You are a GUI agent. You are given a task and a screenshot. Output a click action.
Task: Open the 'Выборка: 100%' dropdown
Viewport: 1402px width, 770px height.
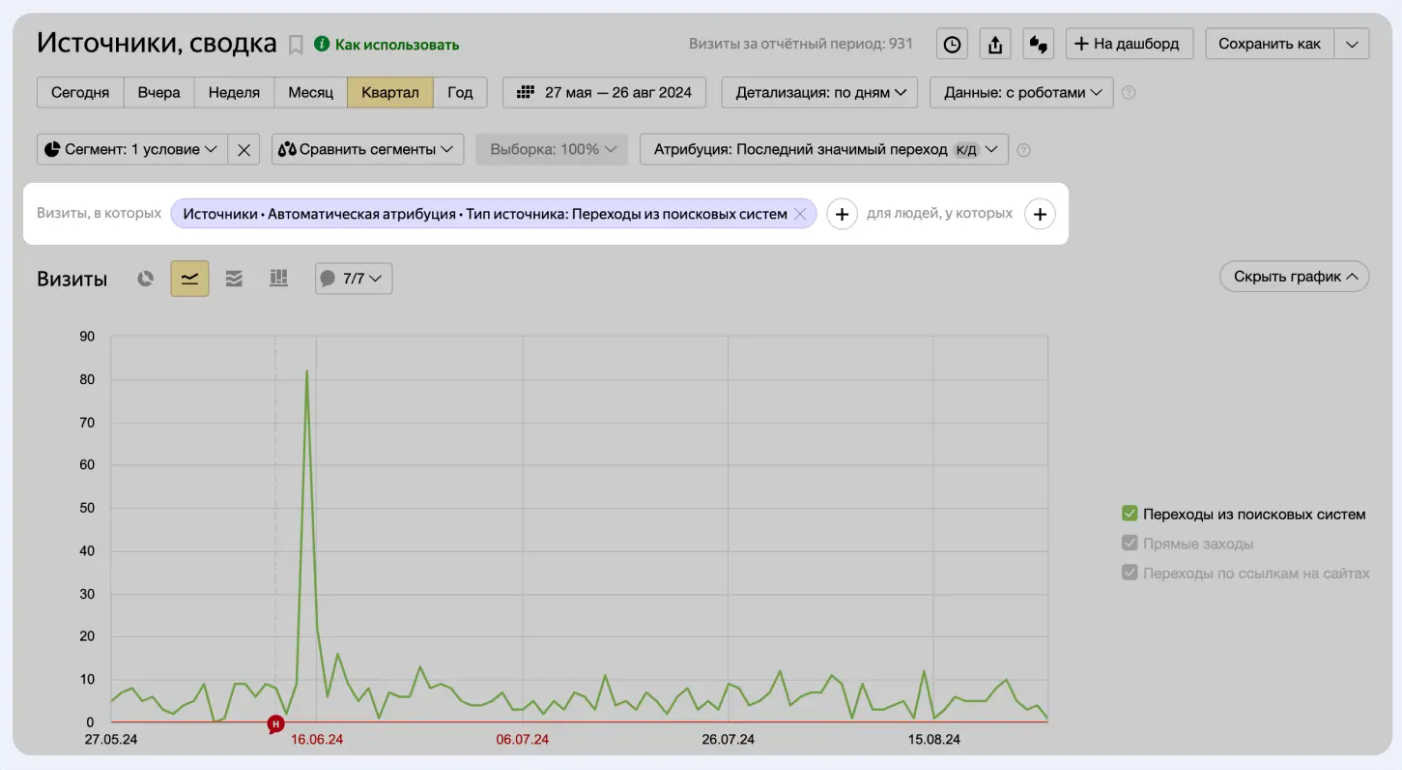(552, 149)
